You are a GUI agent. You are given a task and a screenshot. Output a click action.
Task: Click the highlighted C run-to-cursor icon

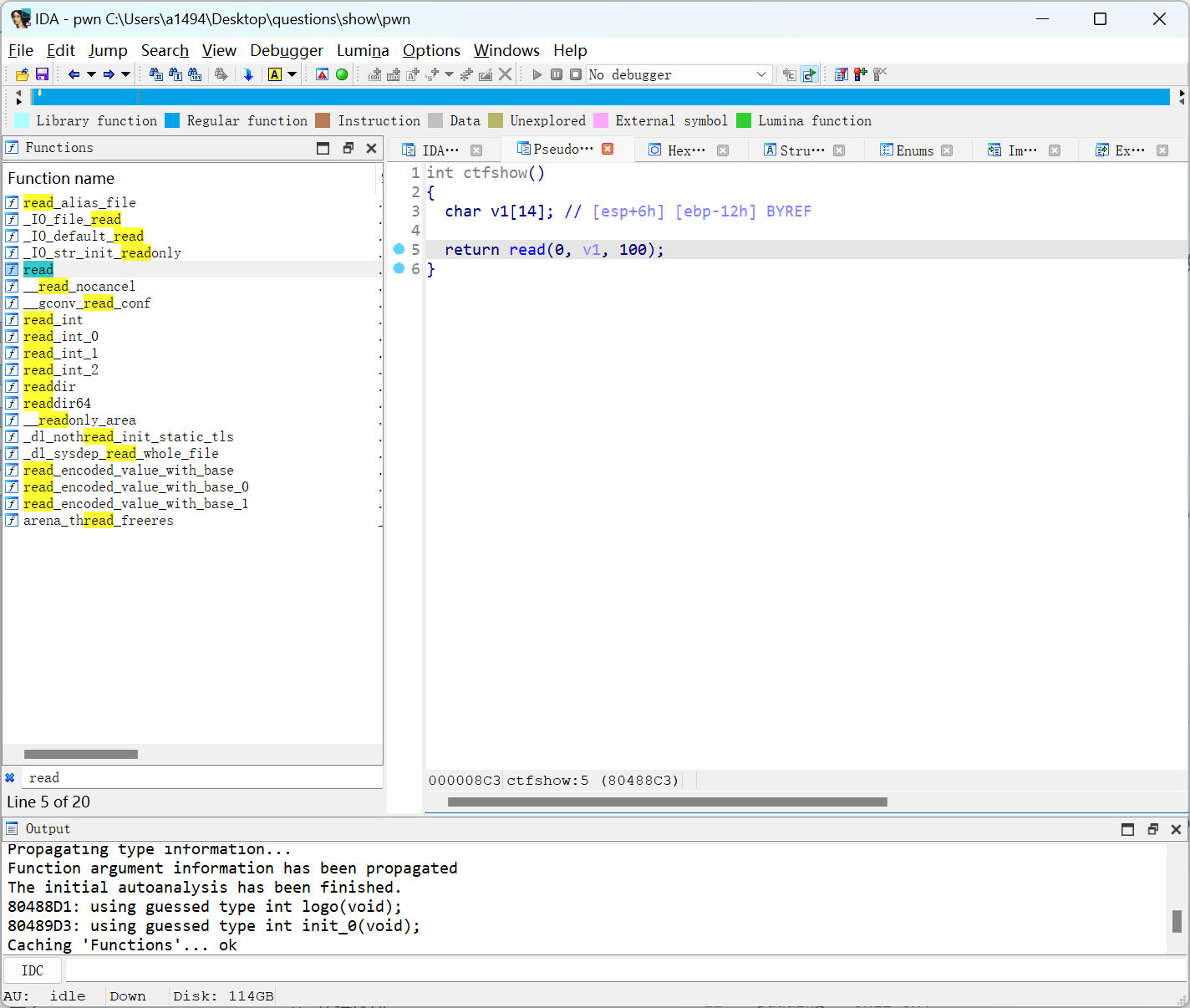809,74
